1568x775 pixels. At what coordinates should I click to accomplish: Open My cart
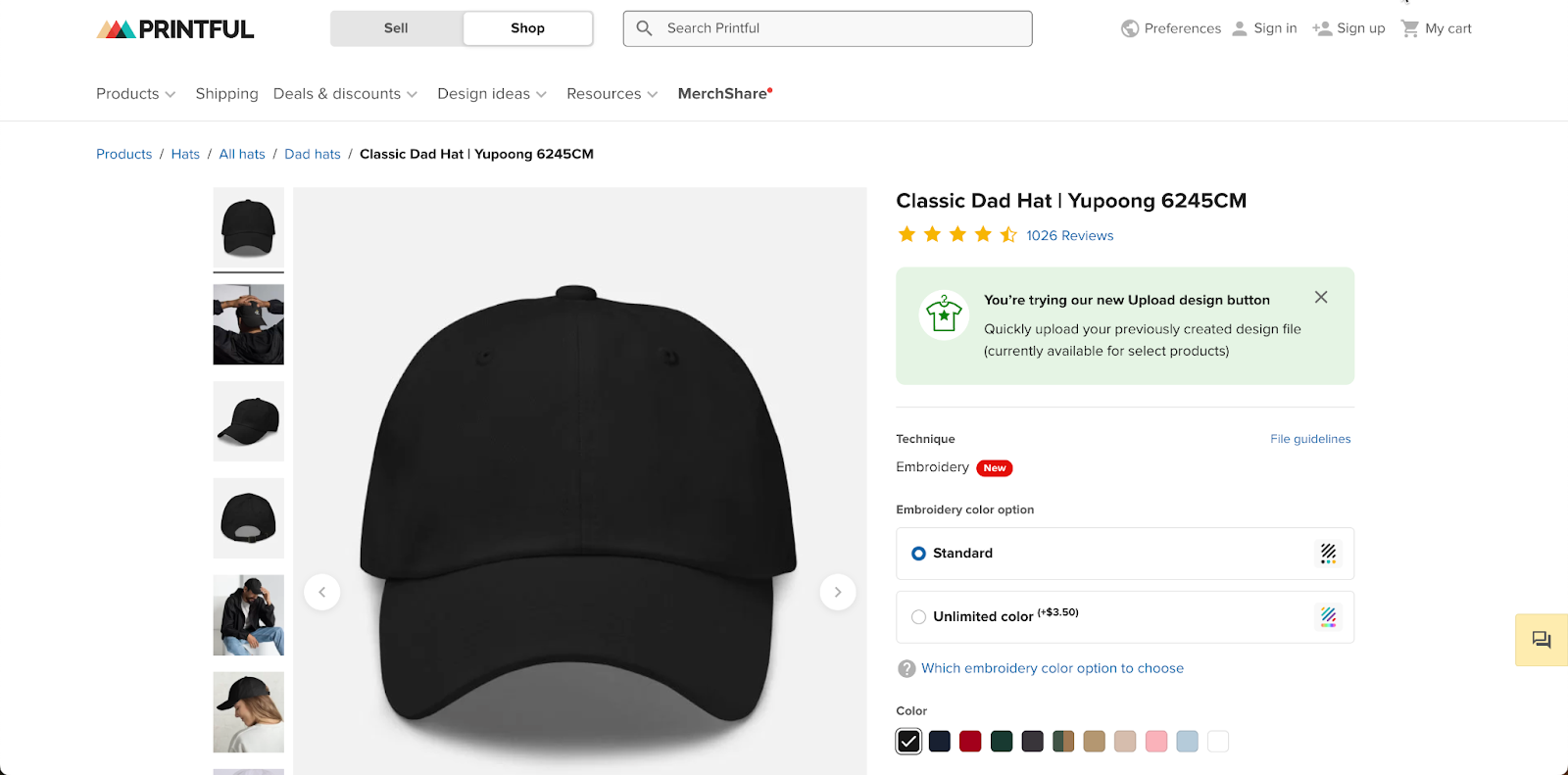click(1435, 28)
